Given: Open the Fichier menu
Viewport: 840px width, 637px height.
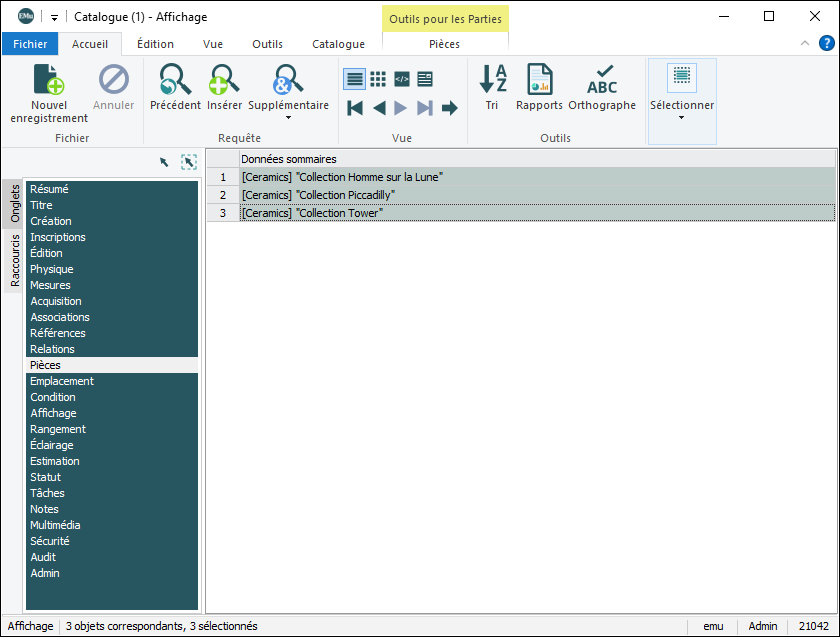Looking at the screenshot, I should tap(30, 44).
